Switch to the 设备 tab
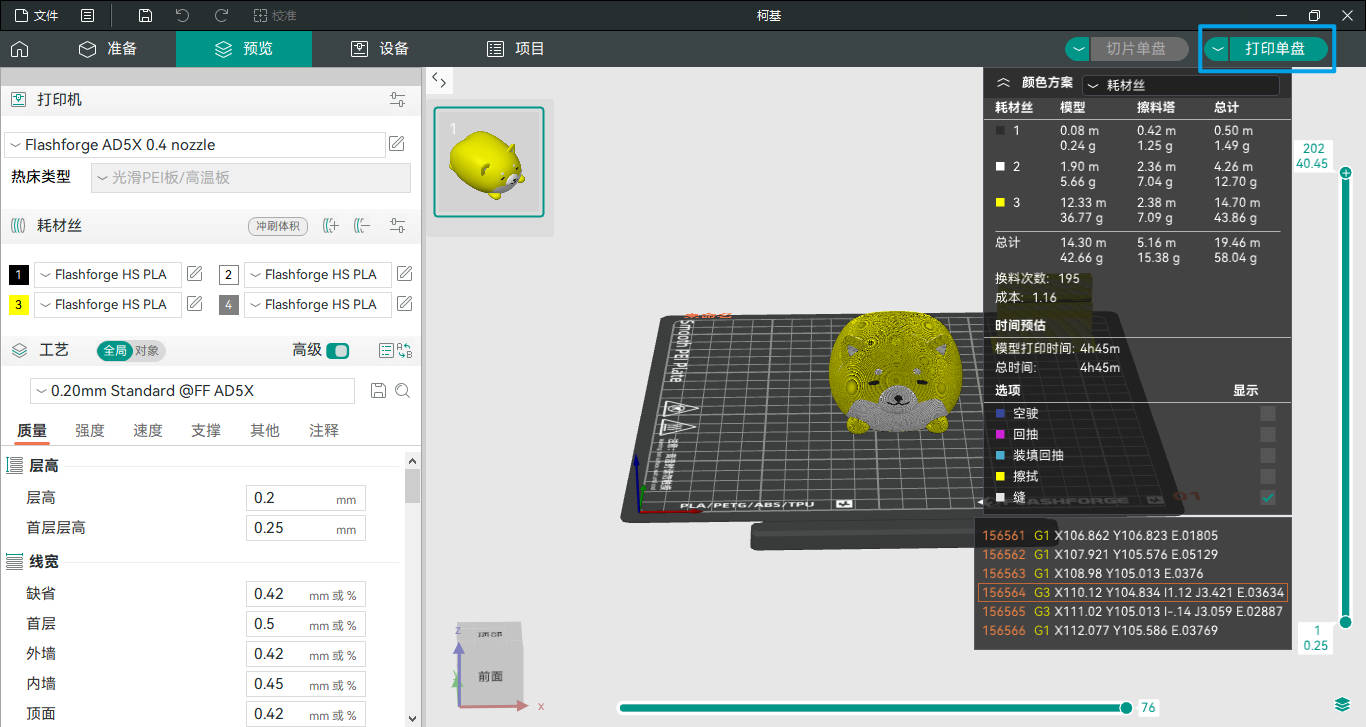The image size is (1366, 727). (x=380, y=49)
